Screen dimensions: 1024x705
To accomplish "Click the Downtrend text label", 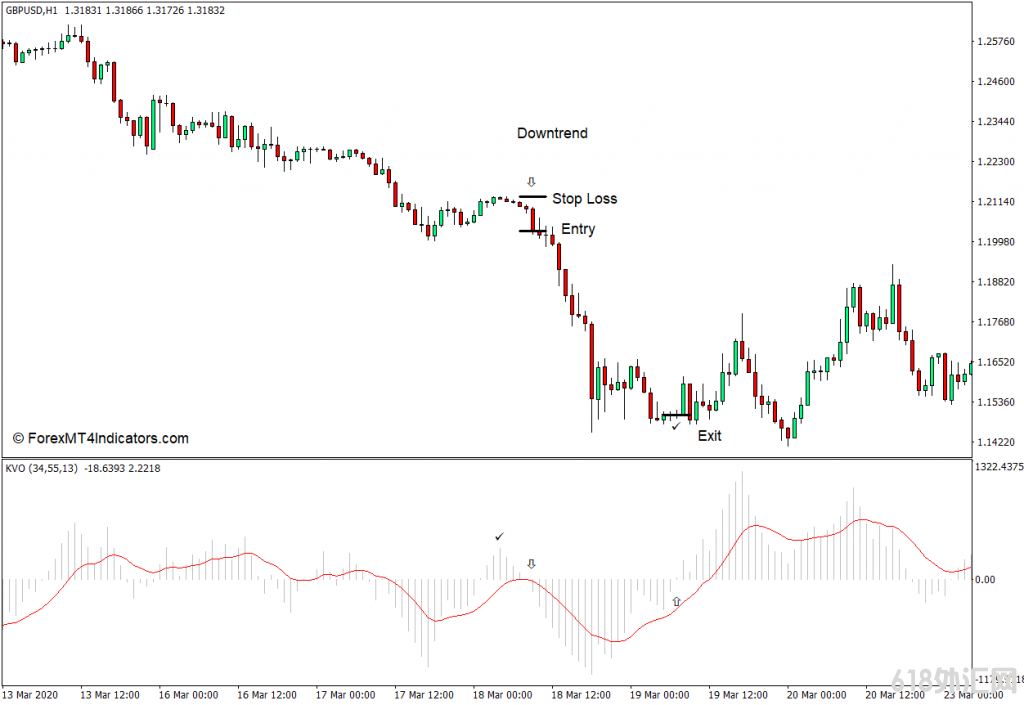I will 552,133.
